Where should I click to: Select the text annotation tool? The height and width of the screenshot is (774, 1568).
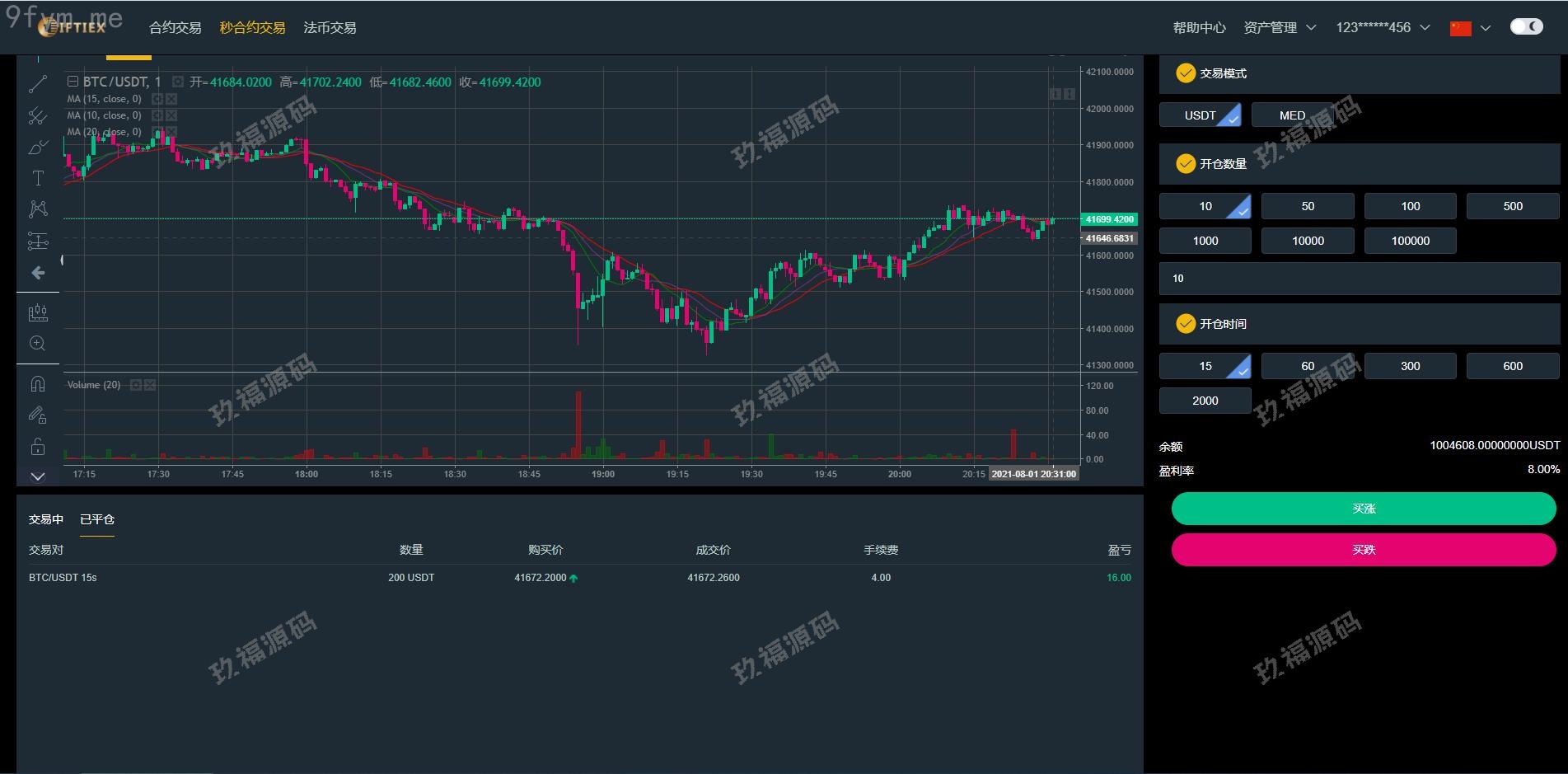click(38, 178)
